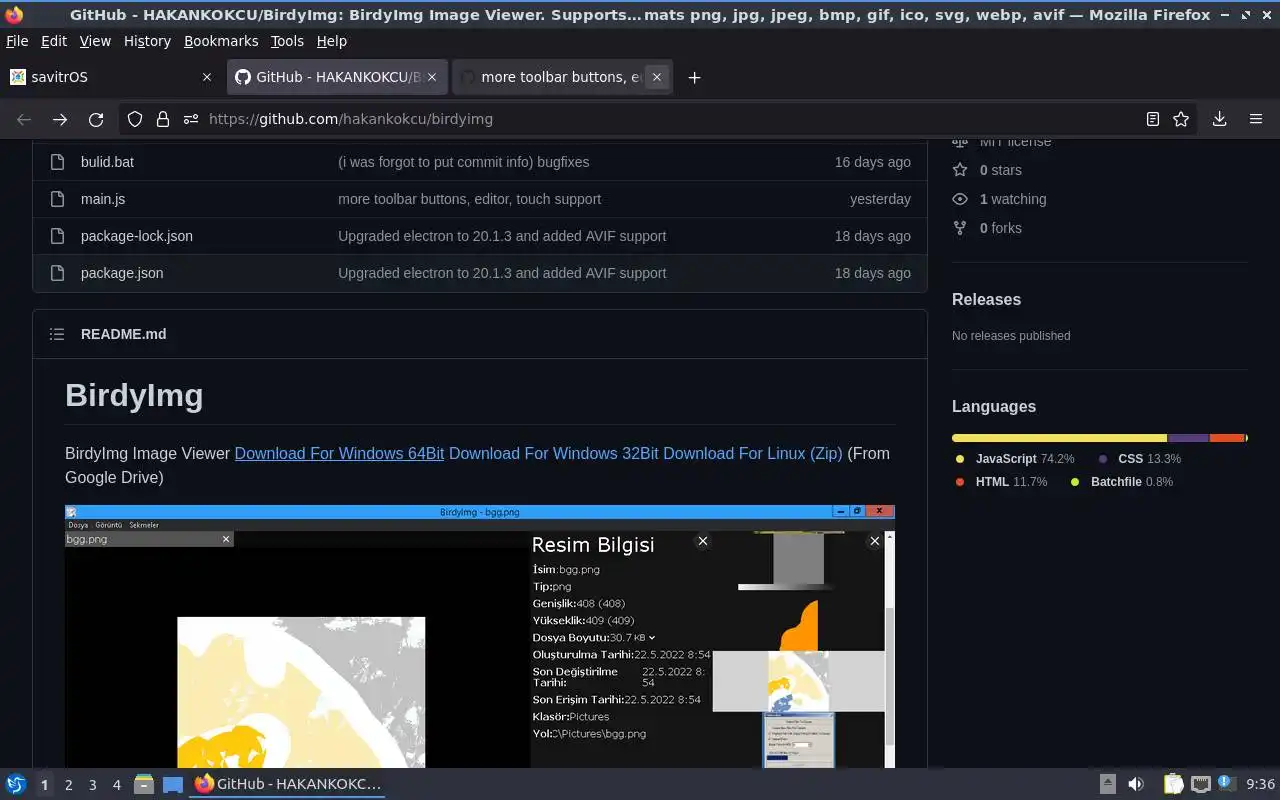Viewport: 1280px width, 800px height.
Task: Switch to workspace 2 in taskbar
Action: point(68,785)
